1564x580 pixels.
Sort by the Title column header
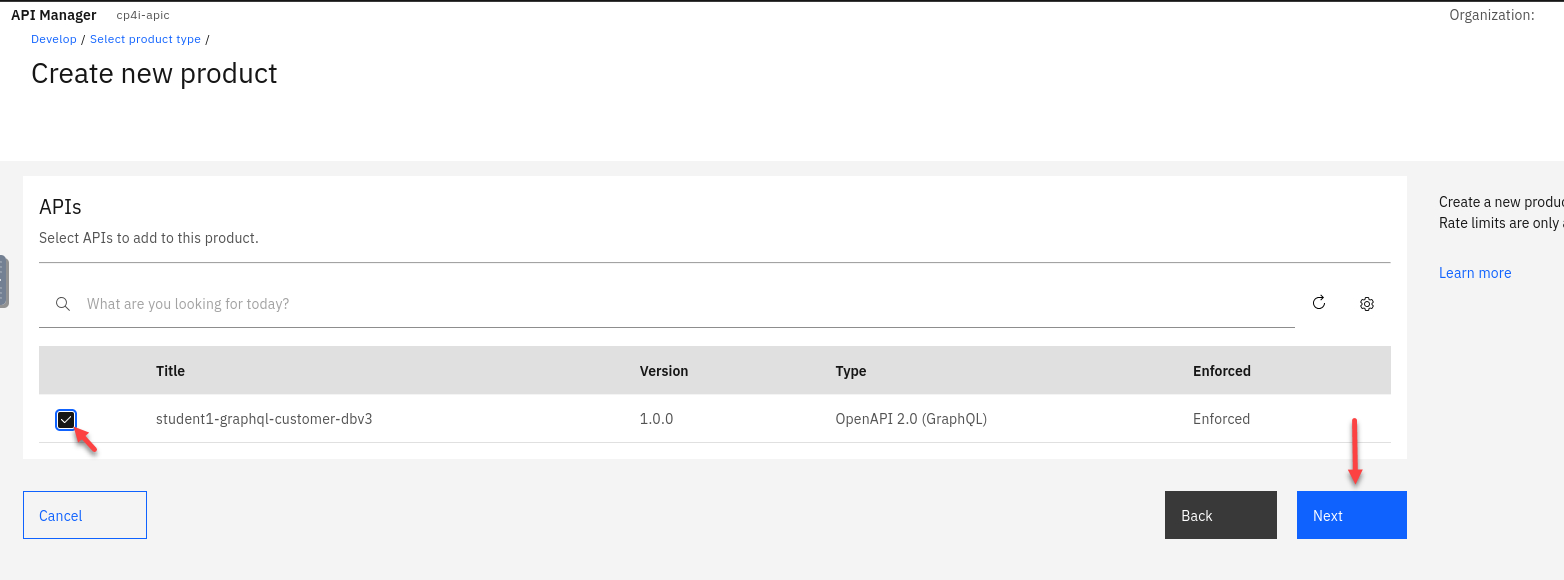point(171,371)
